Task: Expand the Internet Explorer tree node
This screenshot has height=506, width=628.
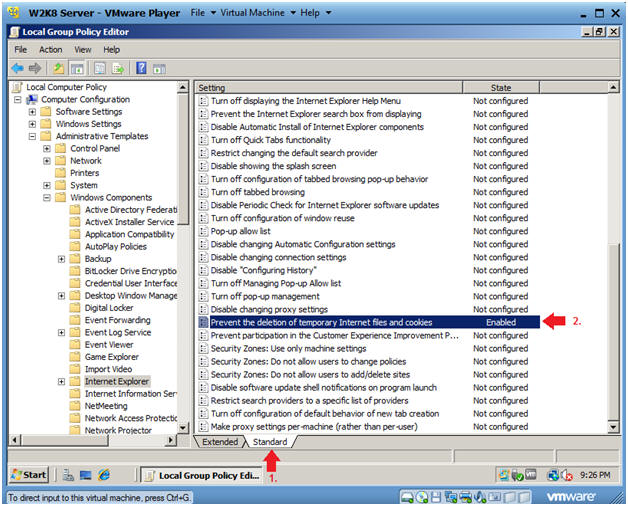Action: (61, 382)
